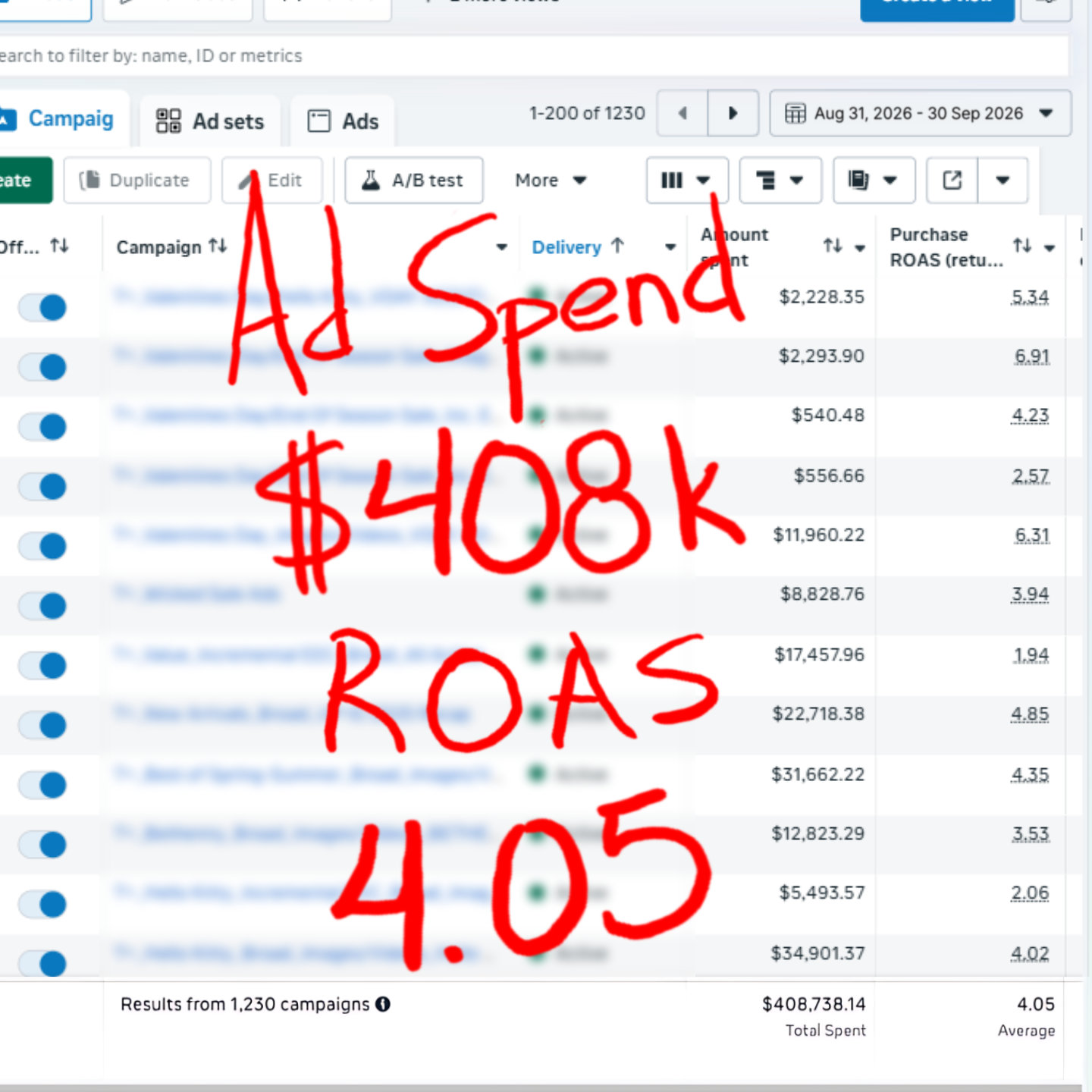Viewport: 1092px width, 1092px height.
Task: Toggle off campaign with $8,828.76 spend
Action: 42,606
